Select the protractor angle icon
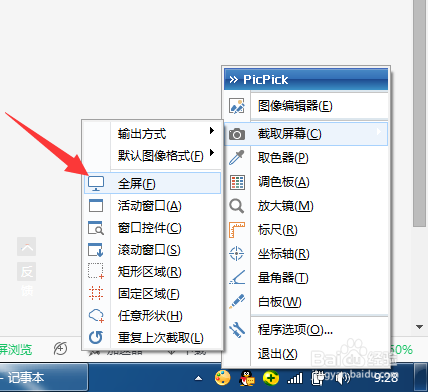Viewport: 428px width, 392px height. (x=237, y=277)
